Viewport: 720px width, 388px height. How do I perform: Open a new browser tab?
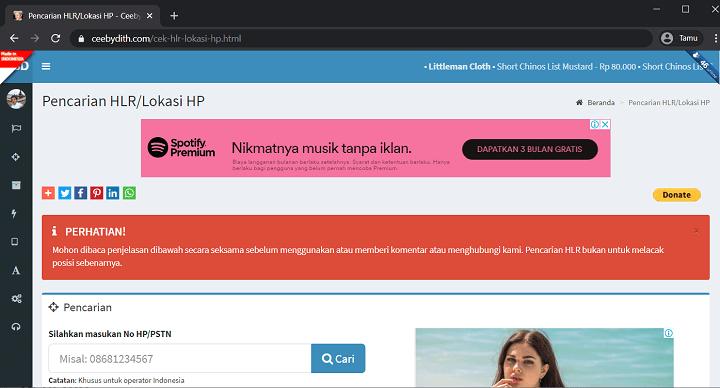pos(174,16)
